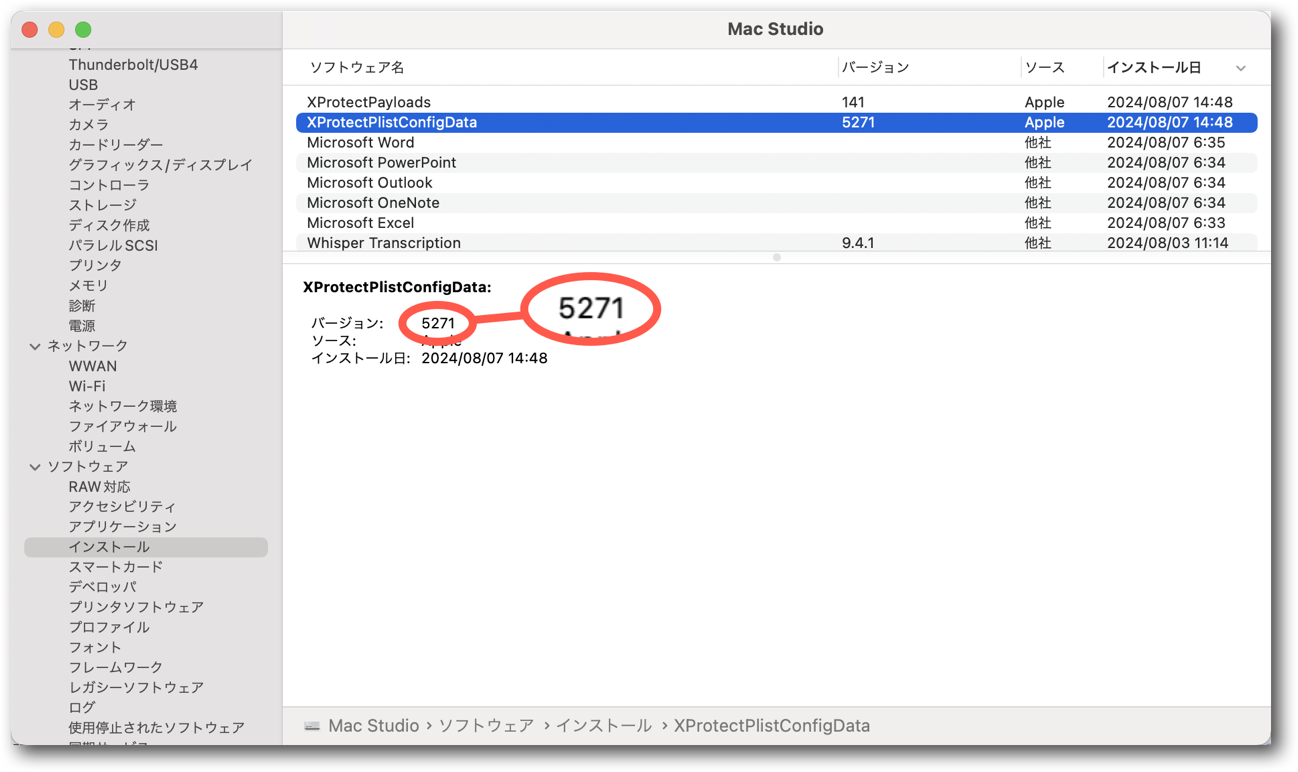Open 使用停止されたソフトウェア in sidebar

point(156,727)
